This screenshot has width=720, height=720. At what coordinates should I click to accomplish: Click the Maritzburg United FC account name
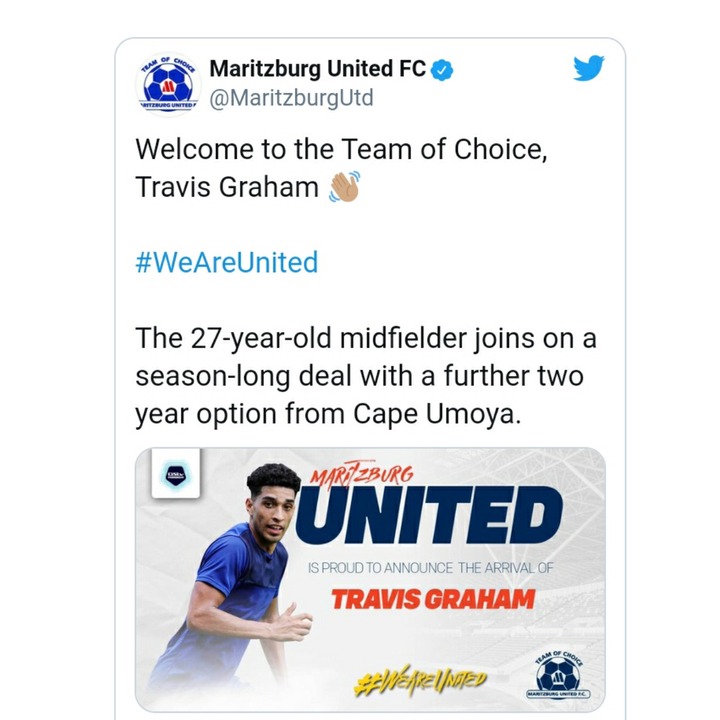pyautogui.click(x=318, y=69)
